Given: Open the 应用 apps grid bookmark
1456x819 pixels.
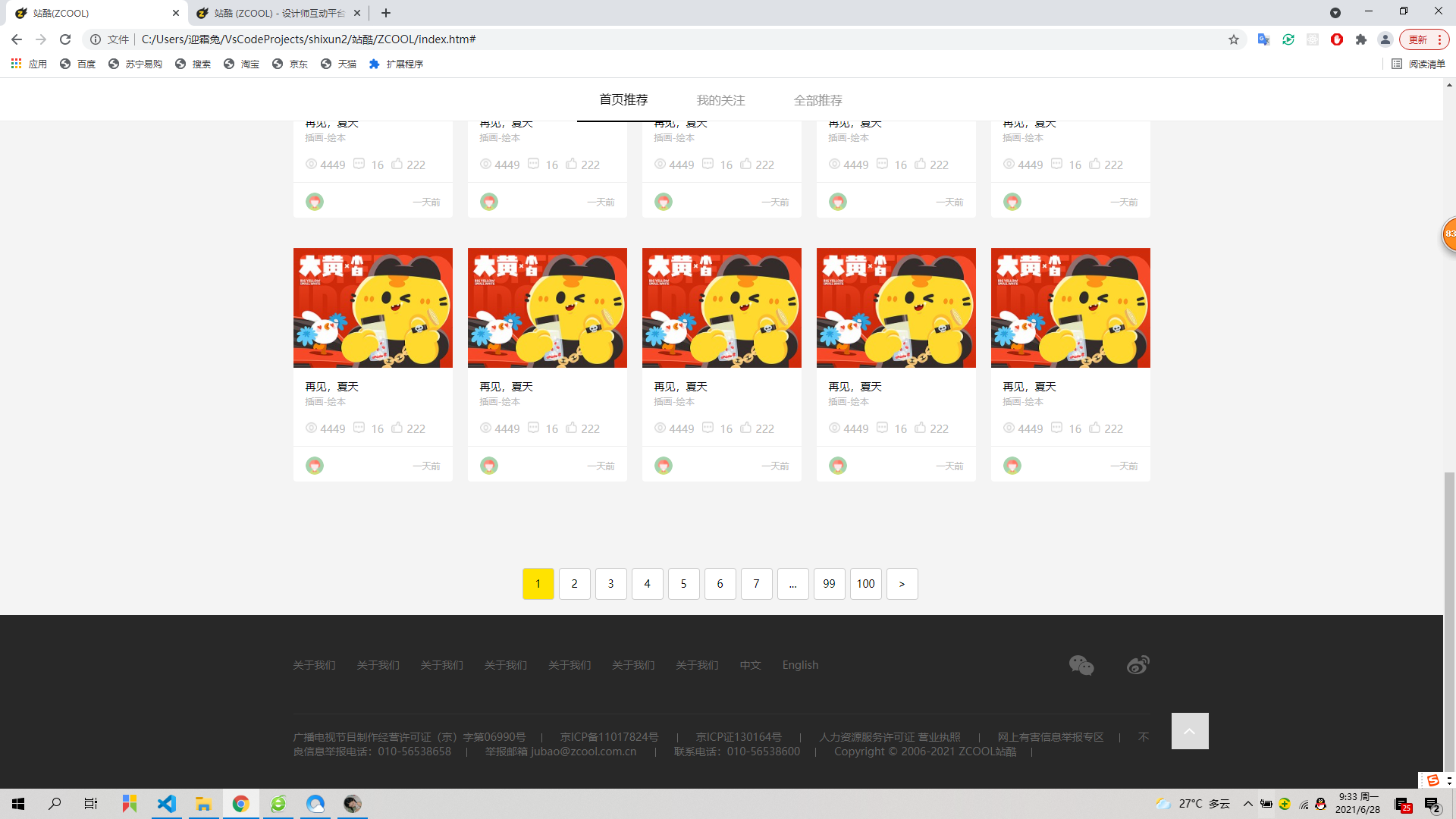Looking at the screenshot, I should (x=29, y=64).
